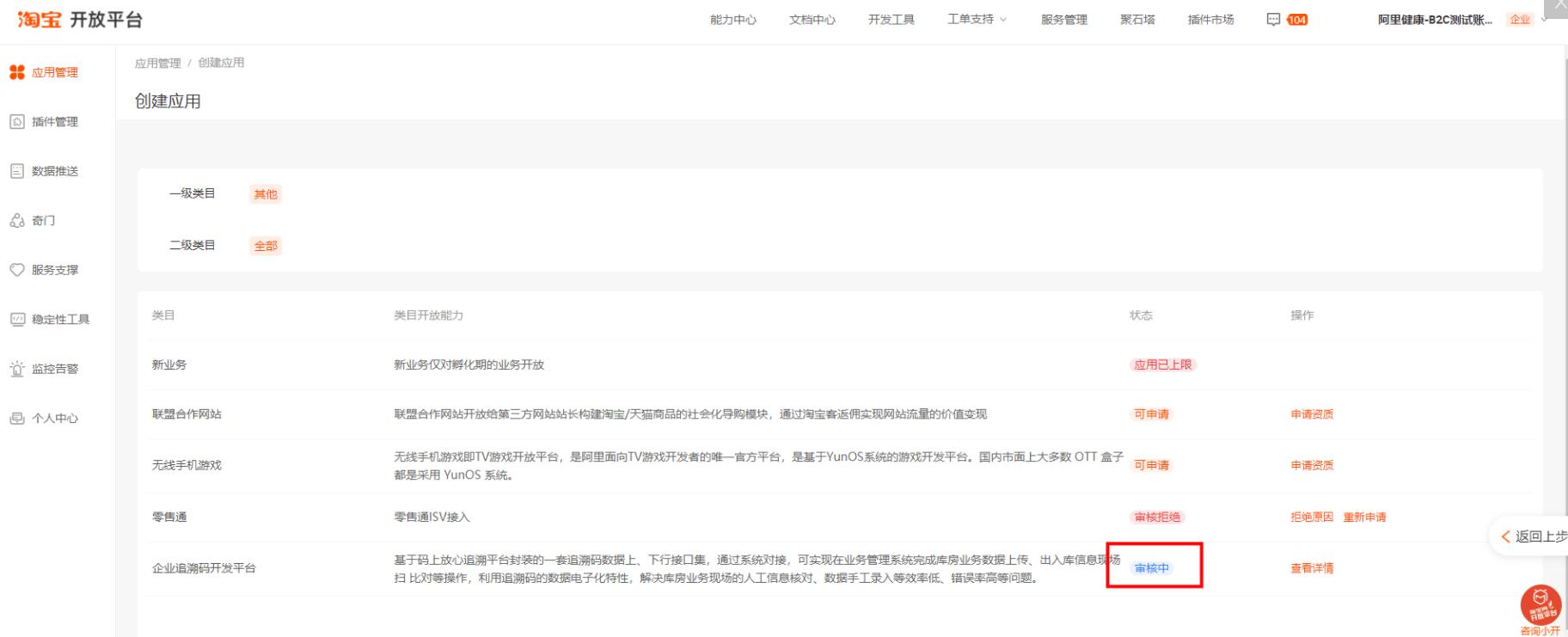View 拒绝原因 for 零售通
This screenshot has height=637, width=1568.
1312,518
